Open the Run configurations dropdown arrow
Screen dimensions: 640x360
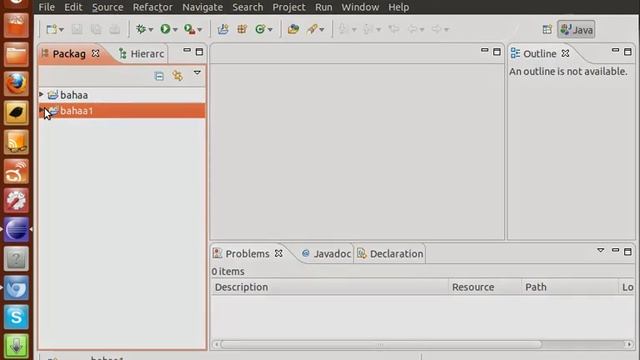click(x=175, y=30)
